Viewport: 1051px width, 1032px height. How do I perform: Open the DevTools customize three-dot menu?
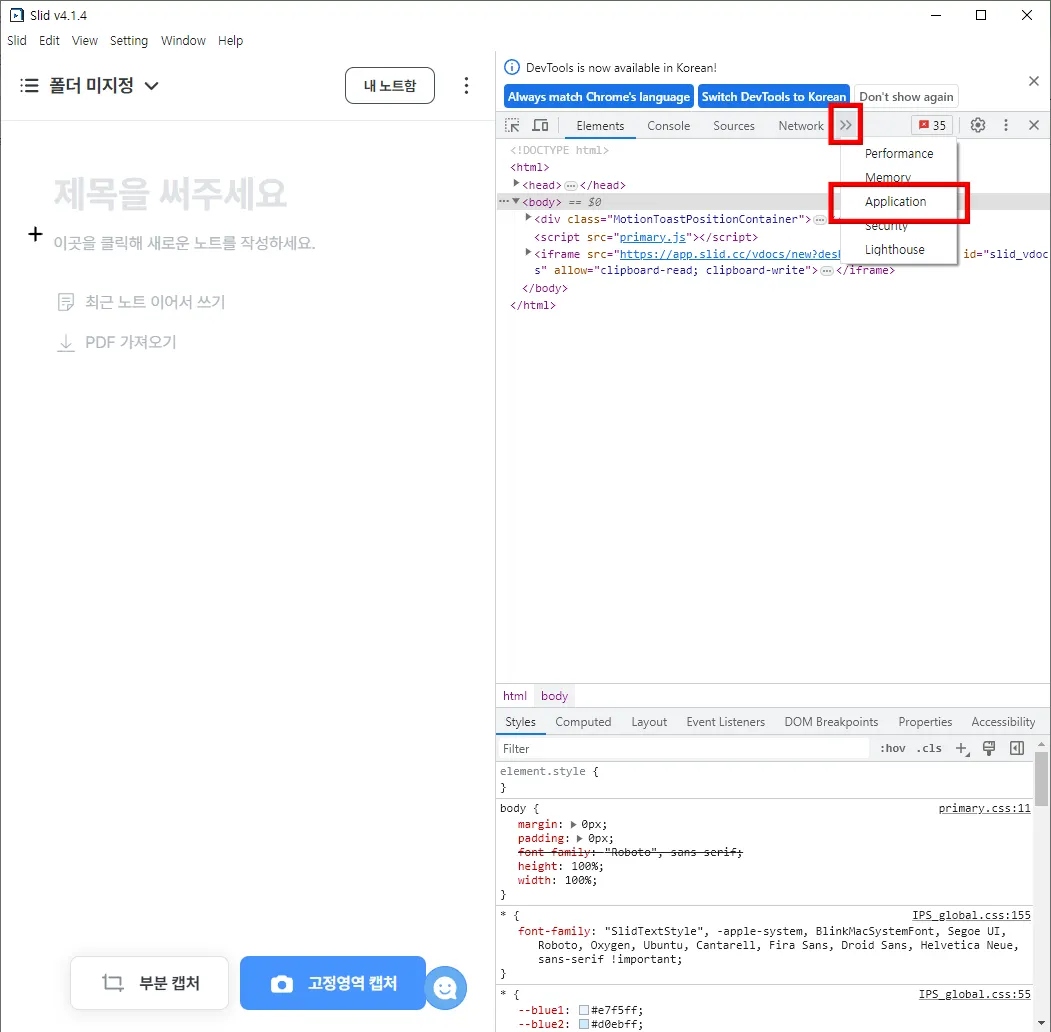coord(1005,125)
